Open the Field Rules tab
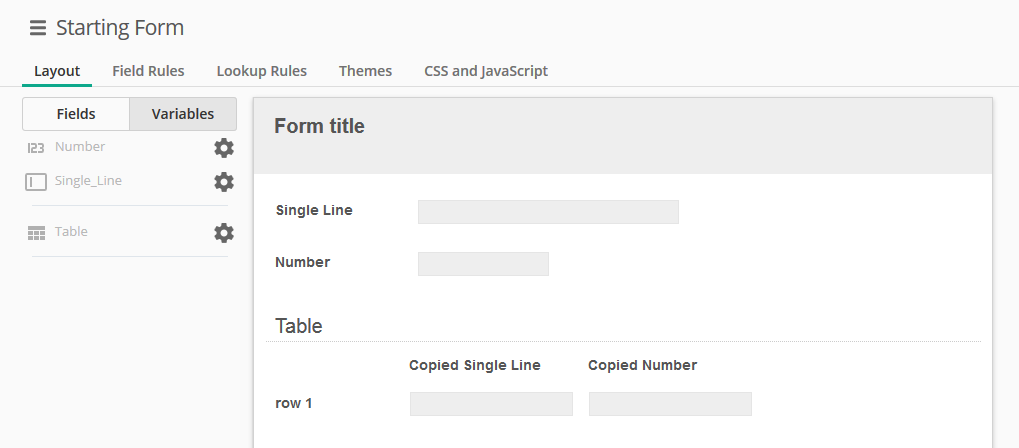 148,71
